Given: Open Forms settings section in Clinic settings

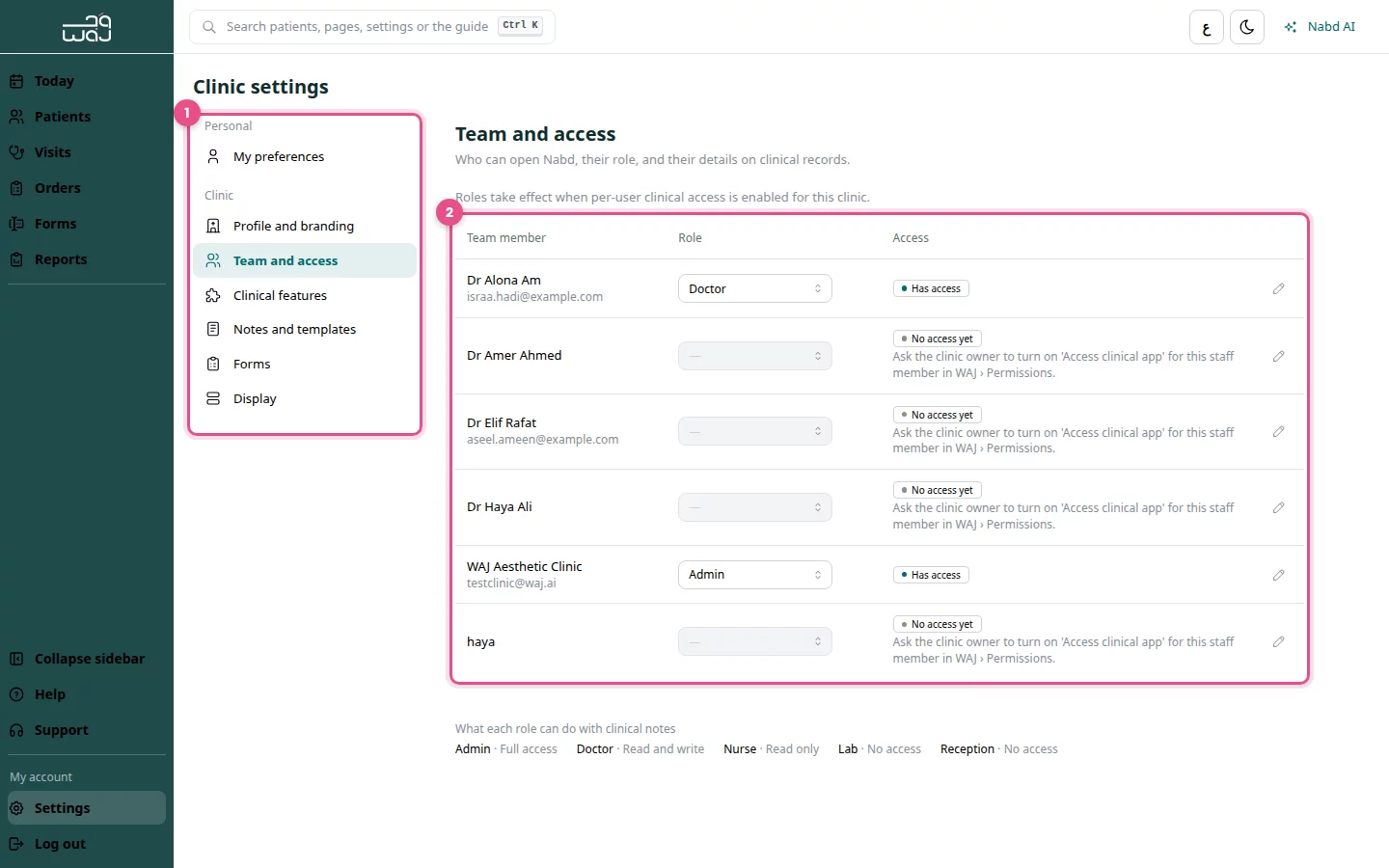Looking at the screenshot, I should tap(305, 364).
